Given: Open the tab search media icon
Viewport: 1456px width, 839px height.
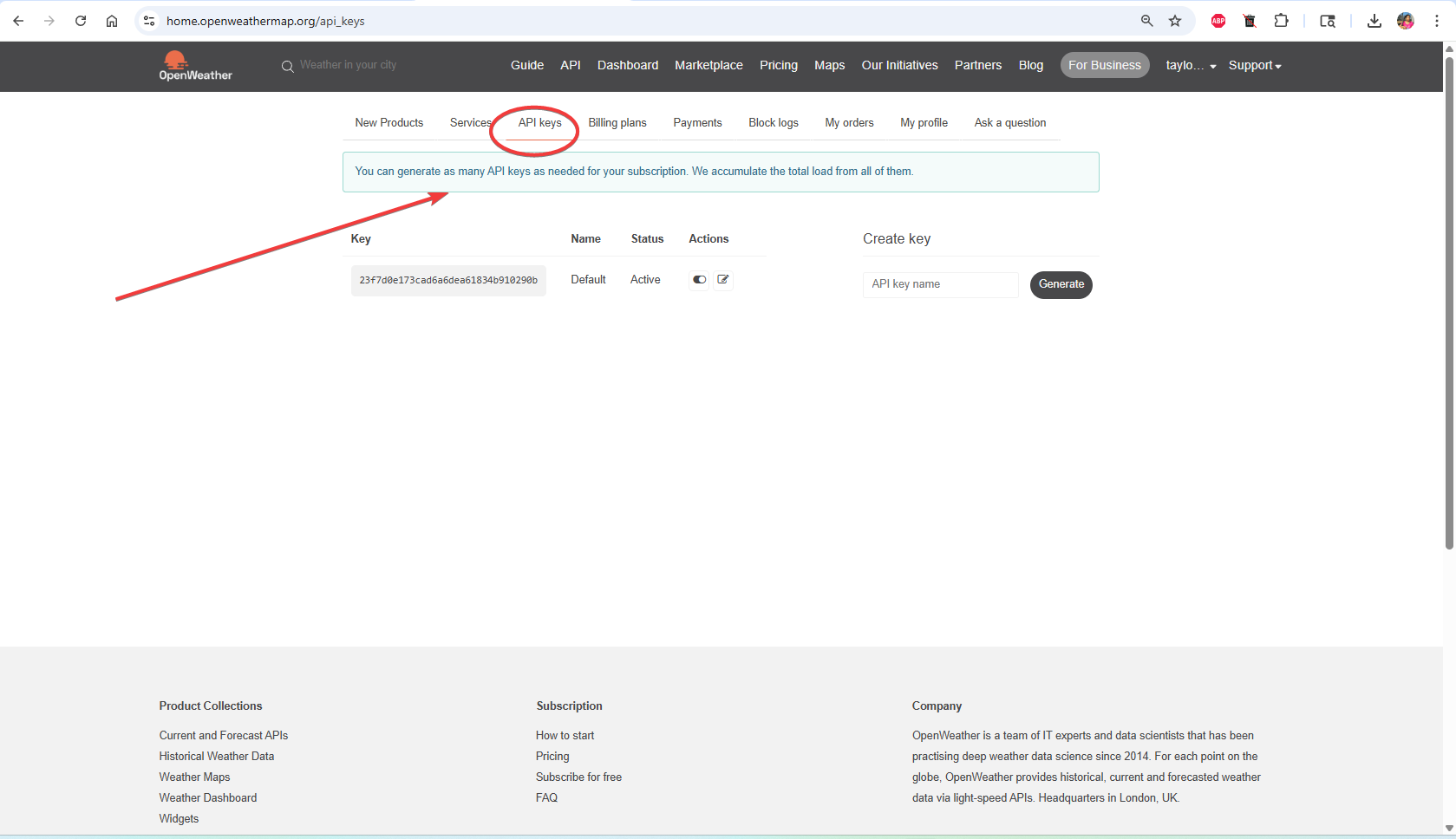Looking at the screenshot, I should pyautogui.click(x=1328, y=21).
